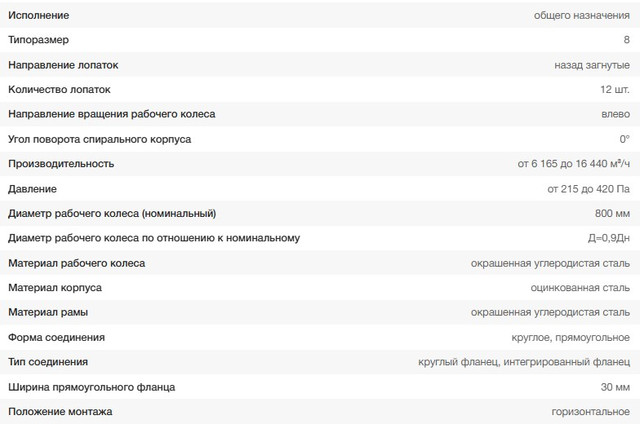Click the "Материал корпуса" label
The height and width of the screenshot is (433, 640).
coord(55,288)
